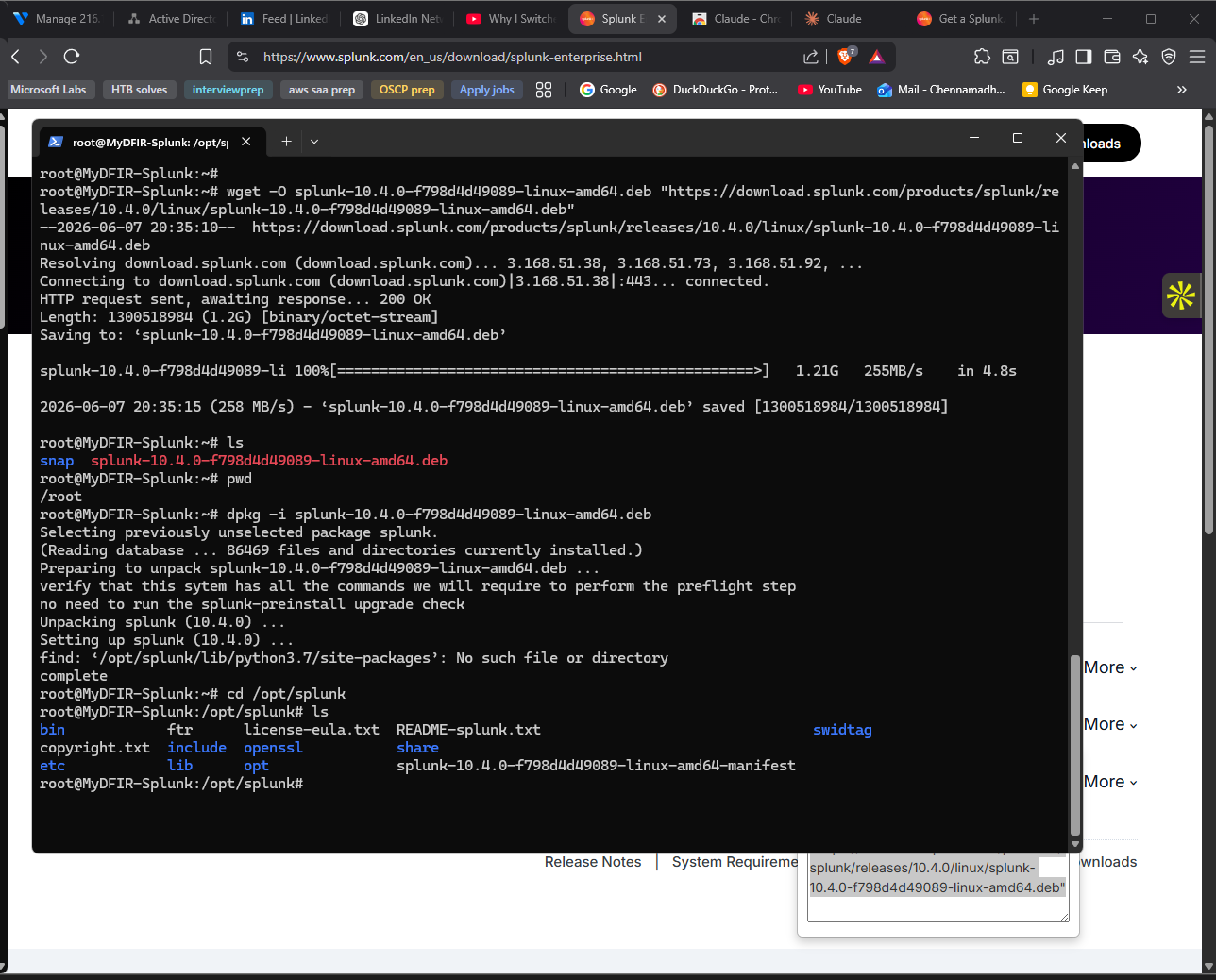Switch to the Feed | LinkedIn tab
The width and height of the screenshot is (1216, 980).
point(284,19)
